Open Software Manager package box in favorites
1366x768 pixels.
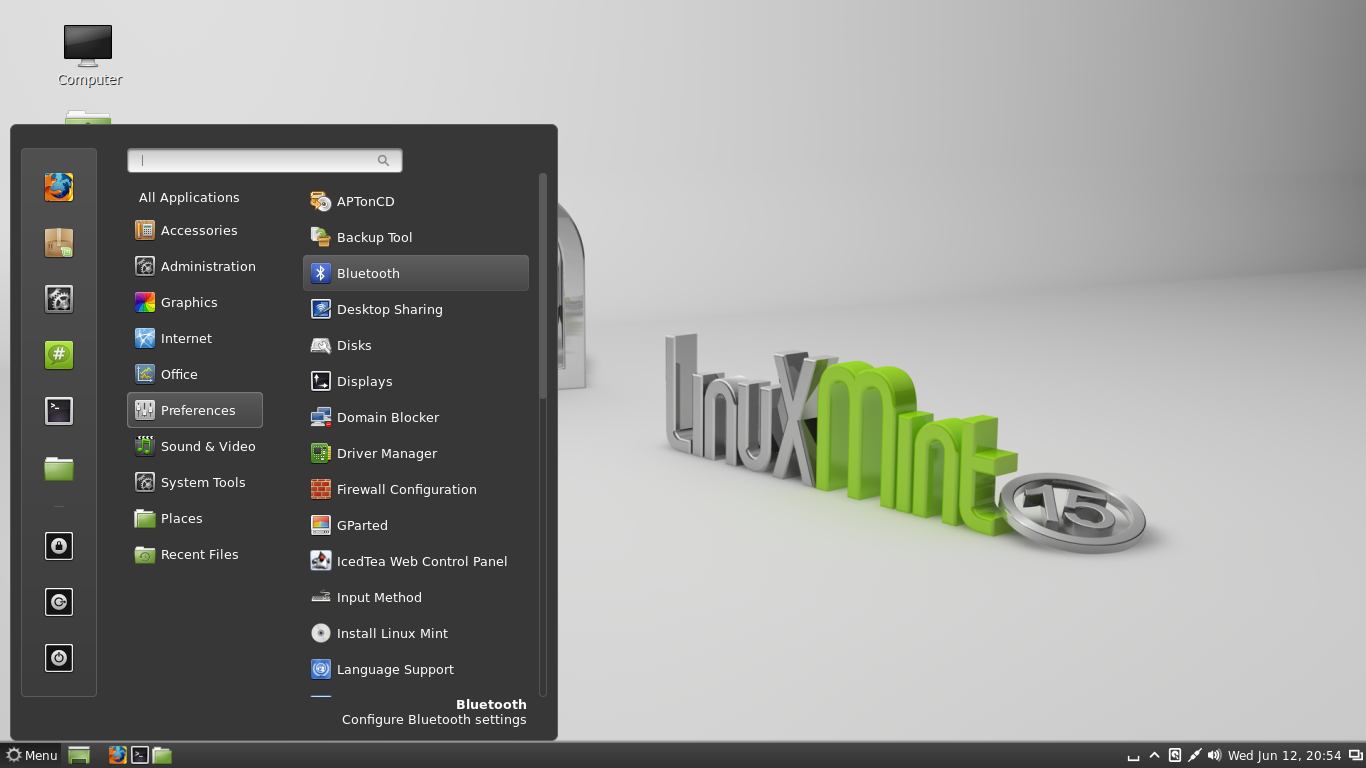59,243
